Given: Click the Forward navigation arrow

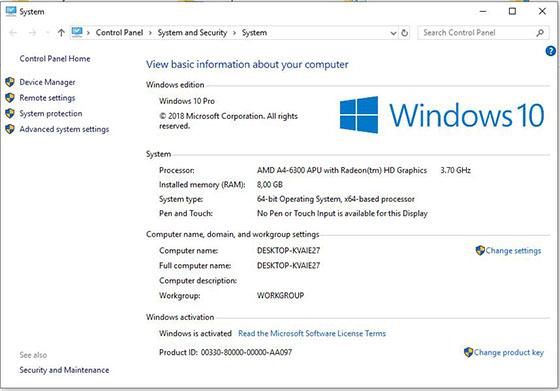Looking at the screenshot, I should point(32,33).
